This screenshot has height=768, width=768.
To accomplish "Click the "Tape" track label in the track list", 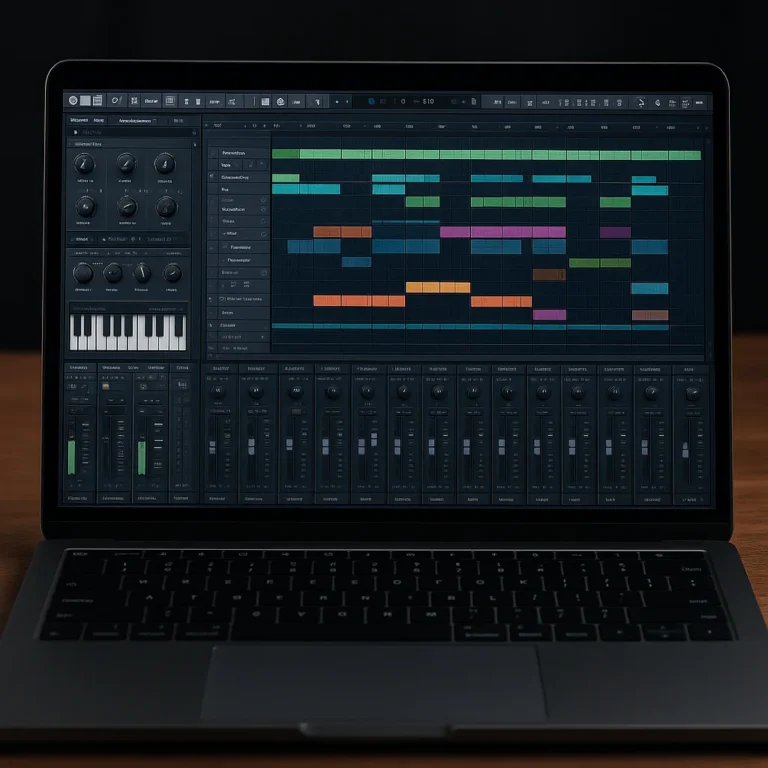I will [226, 165].
